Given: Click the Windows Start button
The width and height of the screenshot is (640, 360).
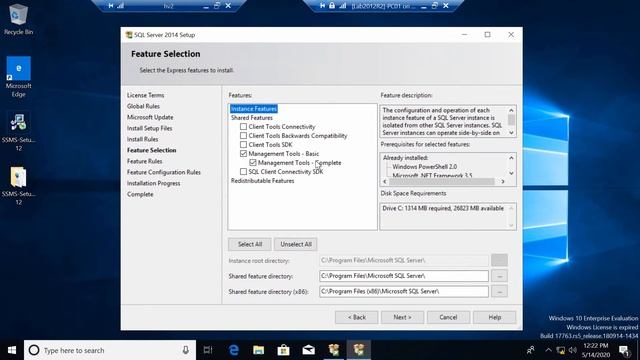Looking at the screenshot, I should (12, 350).
